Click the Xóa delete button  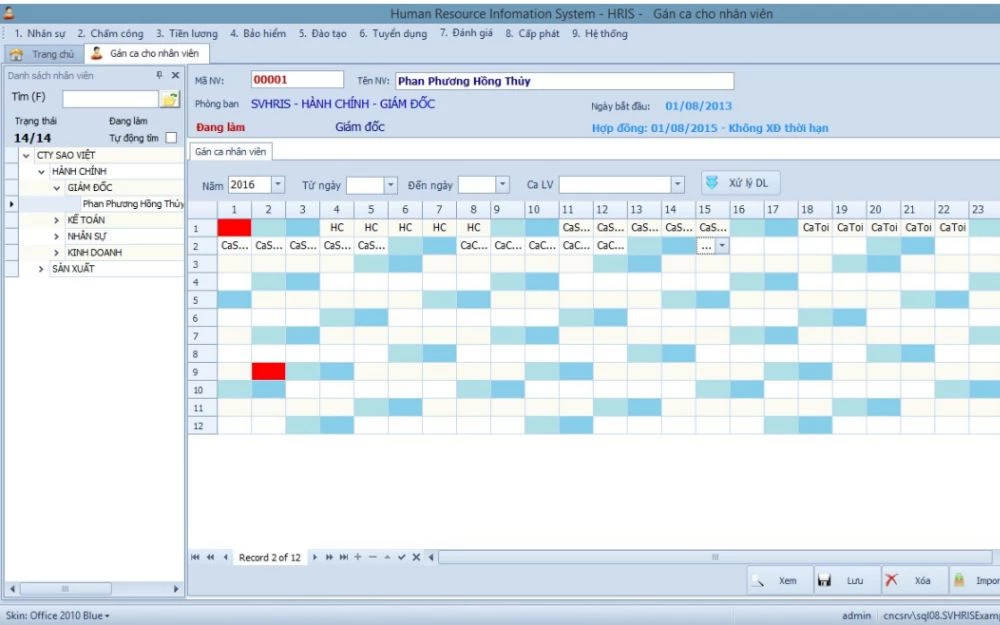[910, 580]
